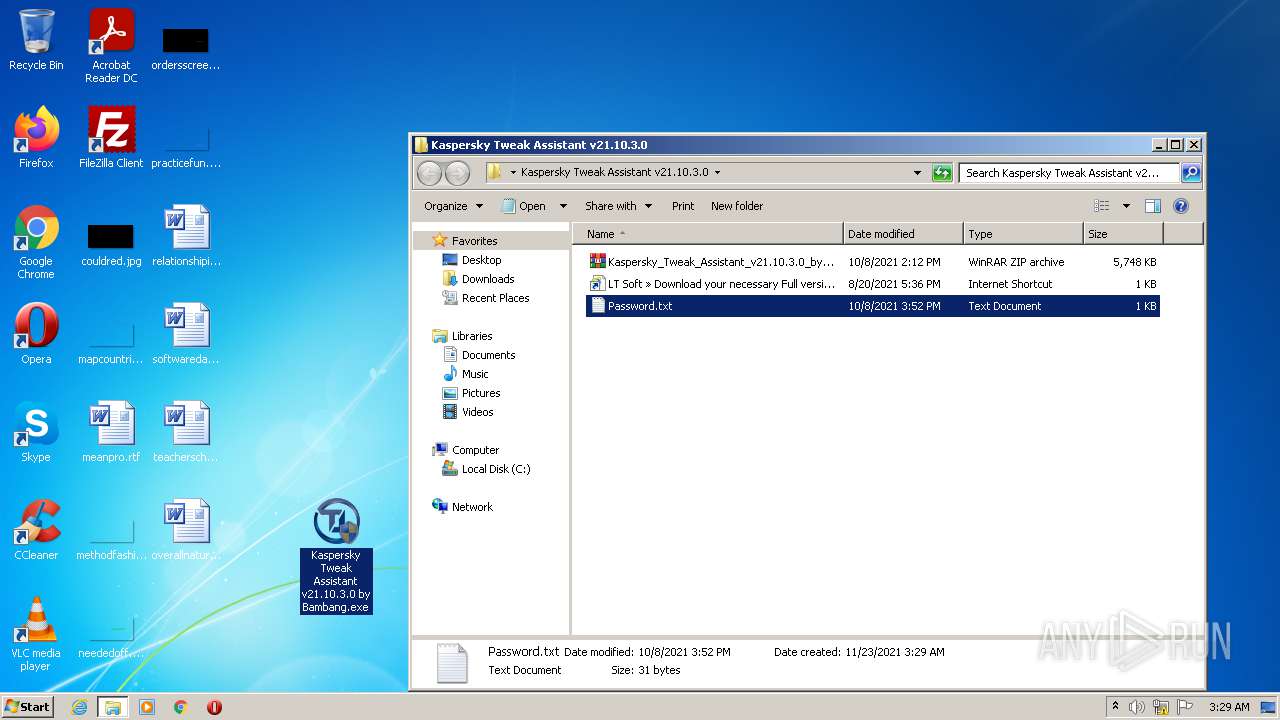
Task: Open Organize dropdown menu
Action: [453, 206]
